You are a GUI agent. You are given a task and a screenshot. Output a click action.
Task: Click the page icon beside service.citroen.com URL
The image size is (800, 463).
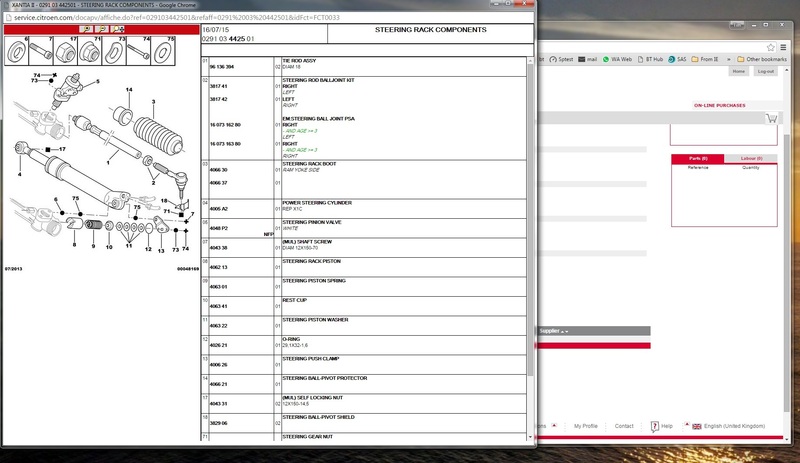pos(8,17)
